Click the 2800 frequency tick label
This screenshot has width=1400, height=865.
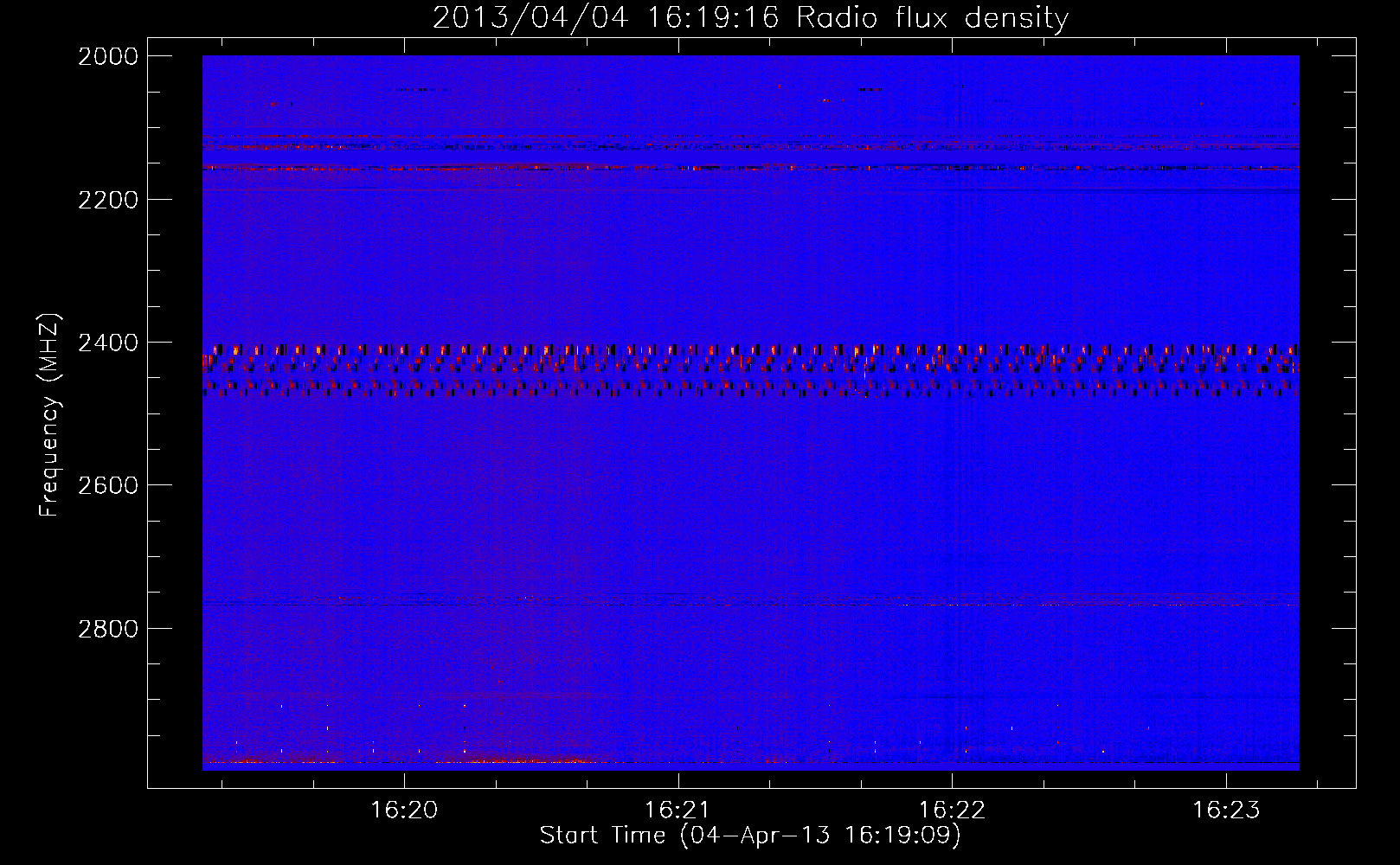(107, 628)
